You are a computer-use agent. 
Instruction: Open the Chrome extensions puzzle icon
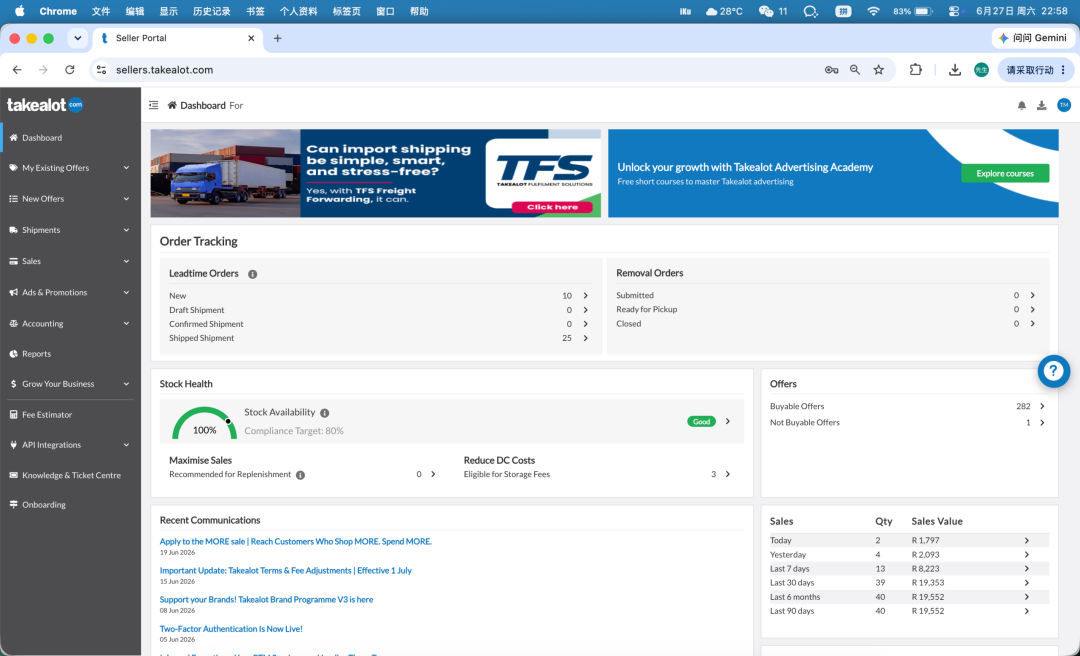point(915,70)
